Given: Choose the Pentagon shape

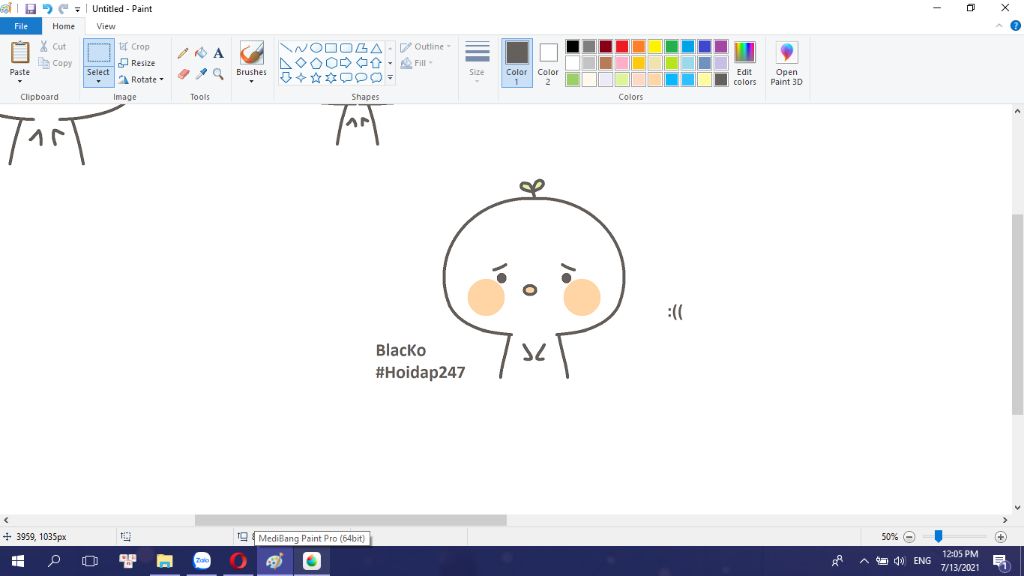Looking at the screenshot, I should point(316,63).
